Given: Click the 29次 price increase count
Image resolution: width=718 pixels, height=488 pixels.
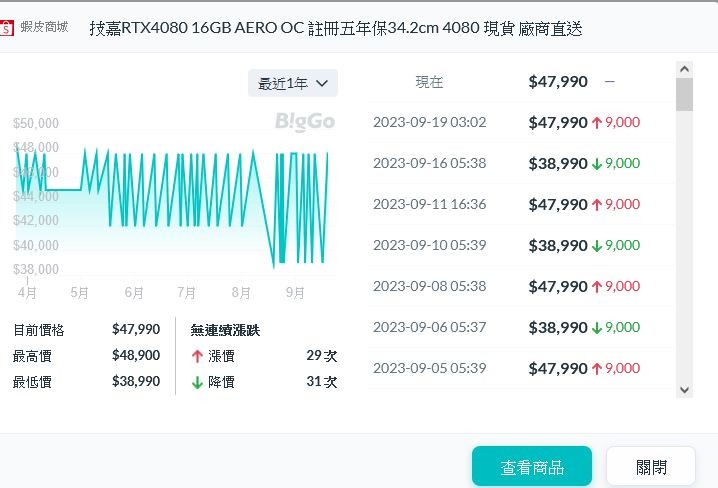Looking at the screenshot, I should (x=322, y=356).
